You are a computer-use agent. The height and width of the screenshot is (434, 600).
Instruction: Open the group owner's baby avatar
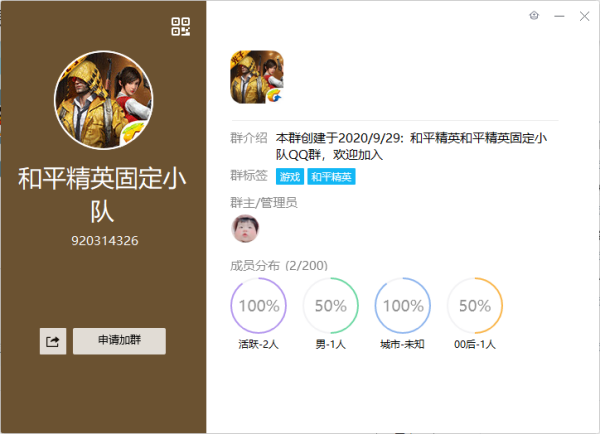click(x=245, y=228)
